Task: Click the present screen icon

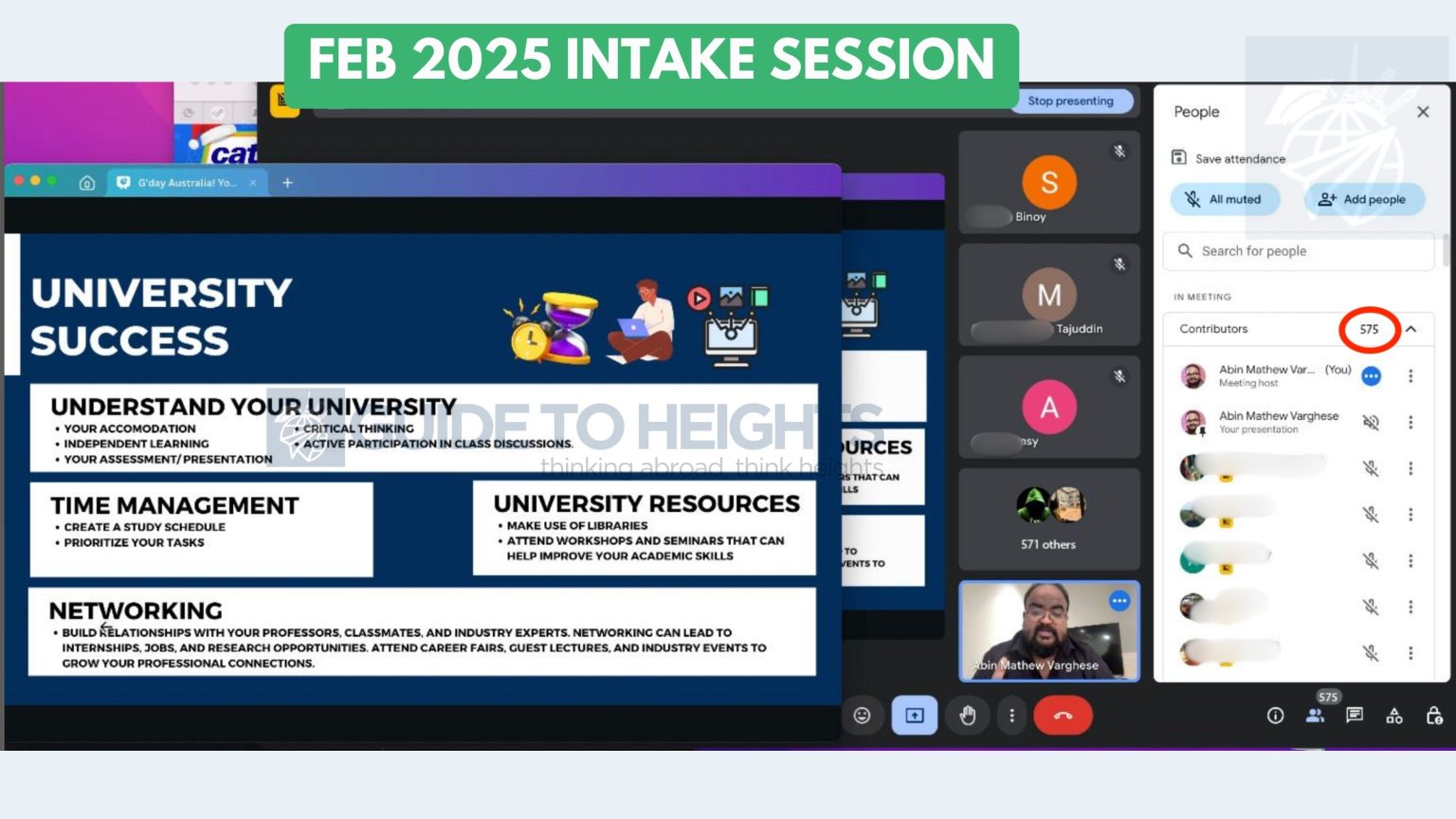Action: (915, 716)
